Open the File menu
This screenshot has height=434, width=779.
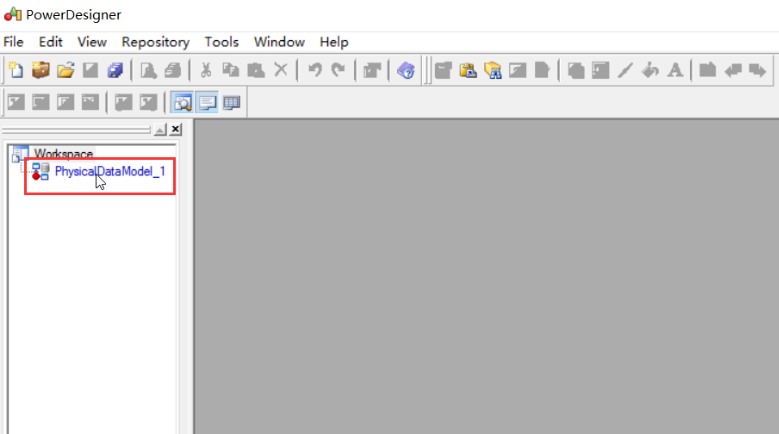(x=13, y=42)
